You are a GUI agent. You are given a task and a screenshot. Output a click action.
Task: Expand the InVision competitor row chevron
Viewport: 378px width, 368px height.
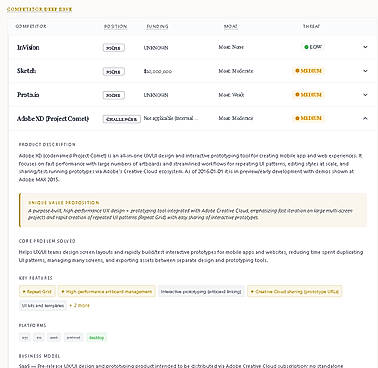click(x=365, y=47)
